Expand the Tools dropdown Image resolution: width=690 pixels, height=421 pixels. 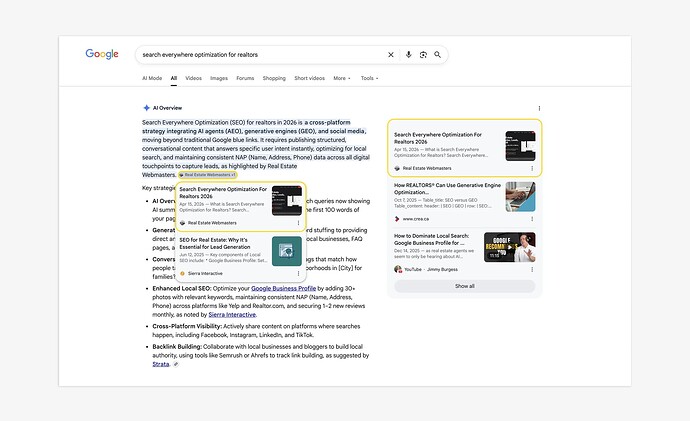[x=370, y=78]
